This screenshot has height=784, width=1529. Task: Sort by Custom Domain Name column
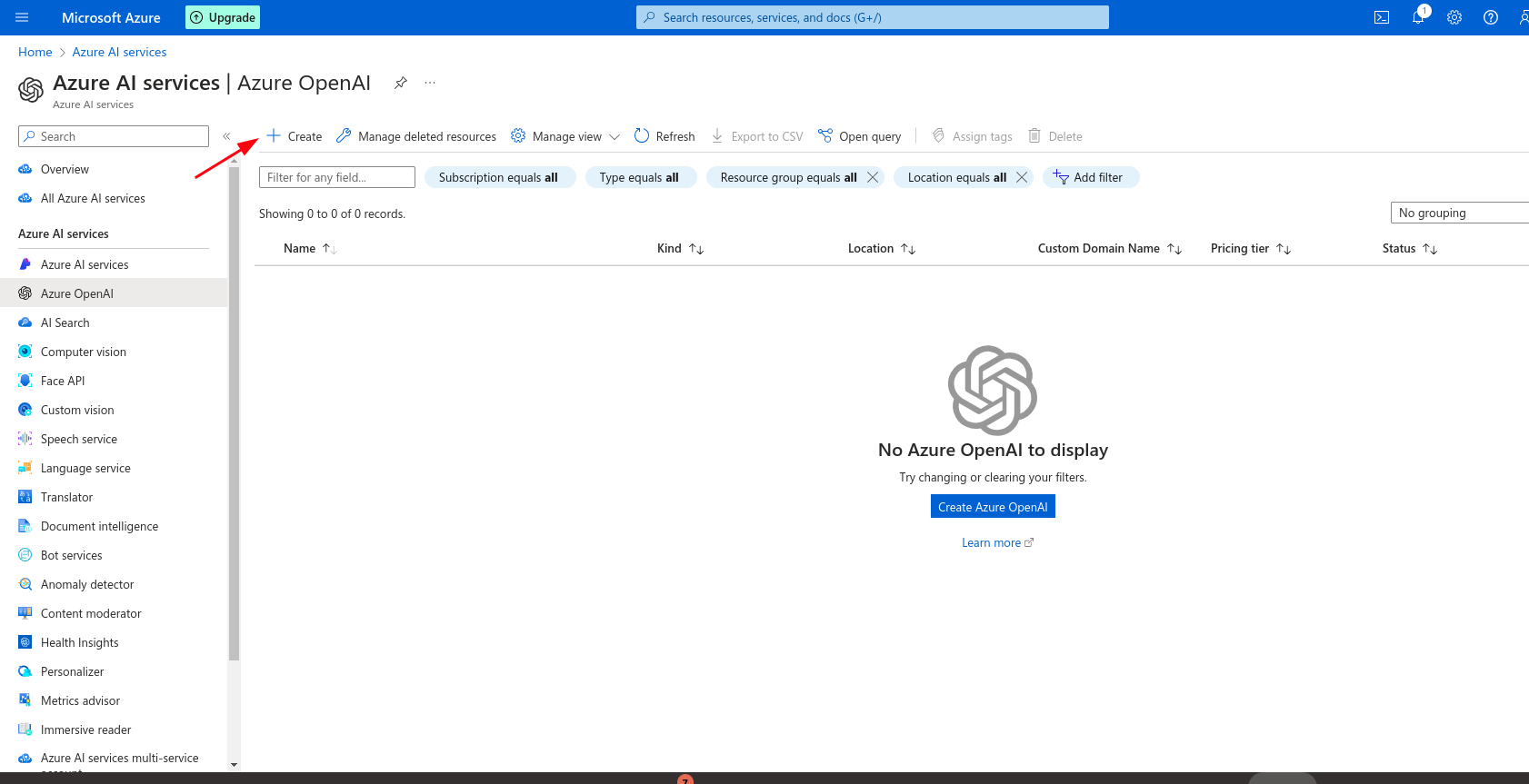coord(1110,248)
